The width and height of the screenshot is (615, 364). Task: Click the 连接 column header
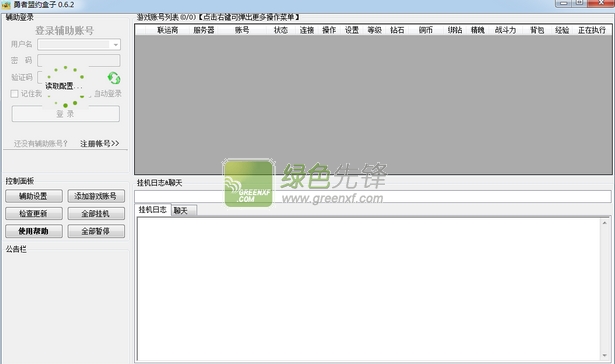tap(307, 30)
